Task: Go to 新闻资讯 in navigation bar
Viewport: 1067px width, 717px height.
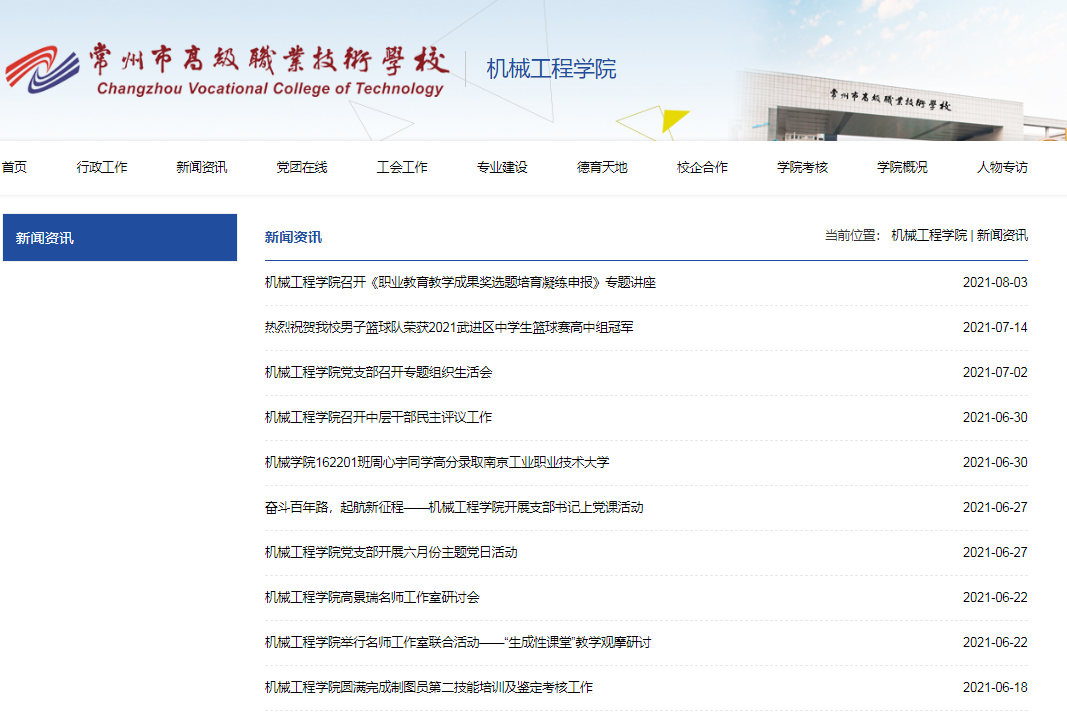Action: pyautogui.click(x=202, y=167)
